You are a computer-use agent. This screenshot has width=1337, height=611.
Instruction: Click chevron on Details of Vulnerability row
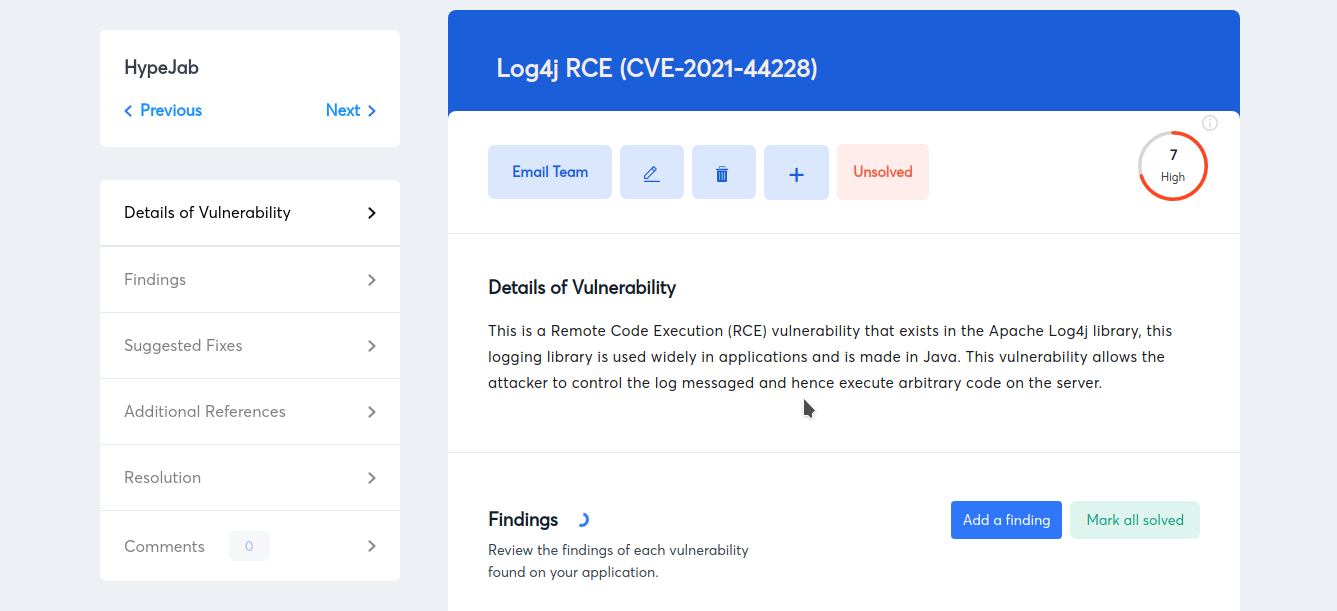pos(372,213)
